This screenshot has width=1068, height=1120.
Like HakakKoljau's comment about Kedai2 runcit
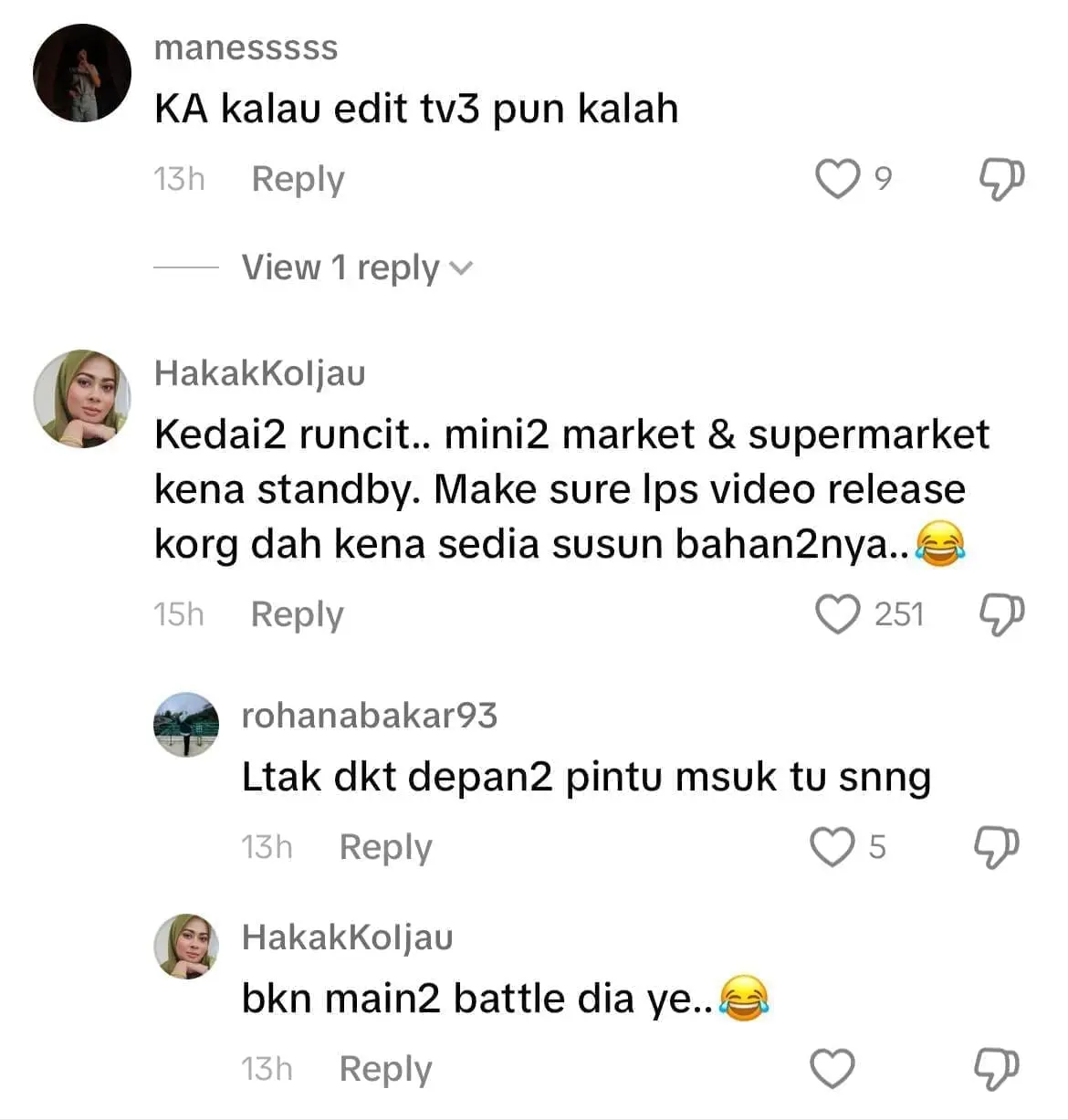(837, 613)
